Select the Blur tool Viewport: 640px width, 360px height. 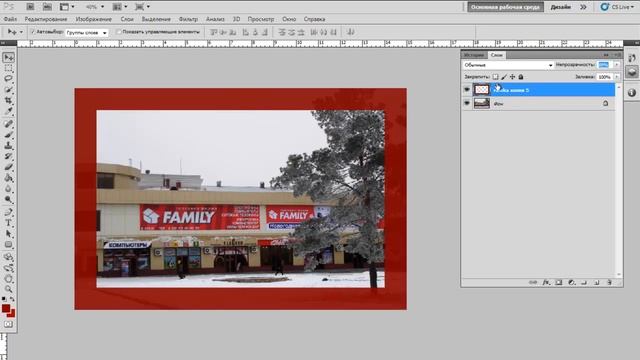[x=9, y=189]
